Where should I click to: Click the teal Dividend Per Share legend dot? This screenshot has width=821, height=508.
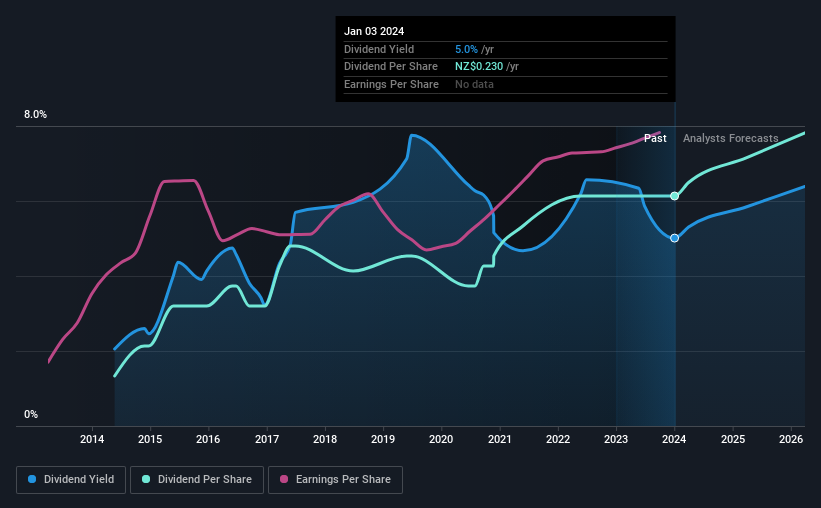pyautogui.click(x=146, y=479)
